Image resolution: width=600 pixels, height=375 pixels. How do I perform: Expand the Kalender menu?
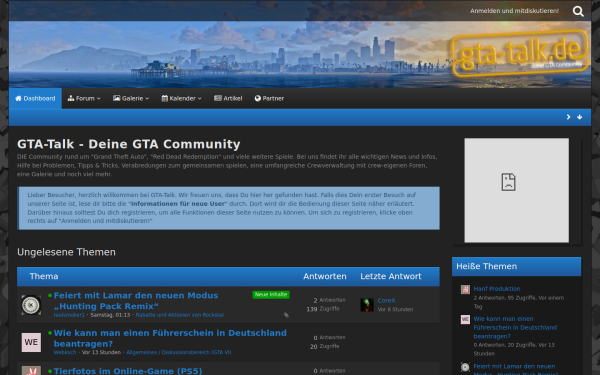click(x=181, y=98)
